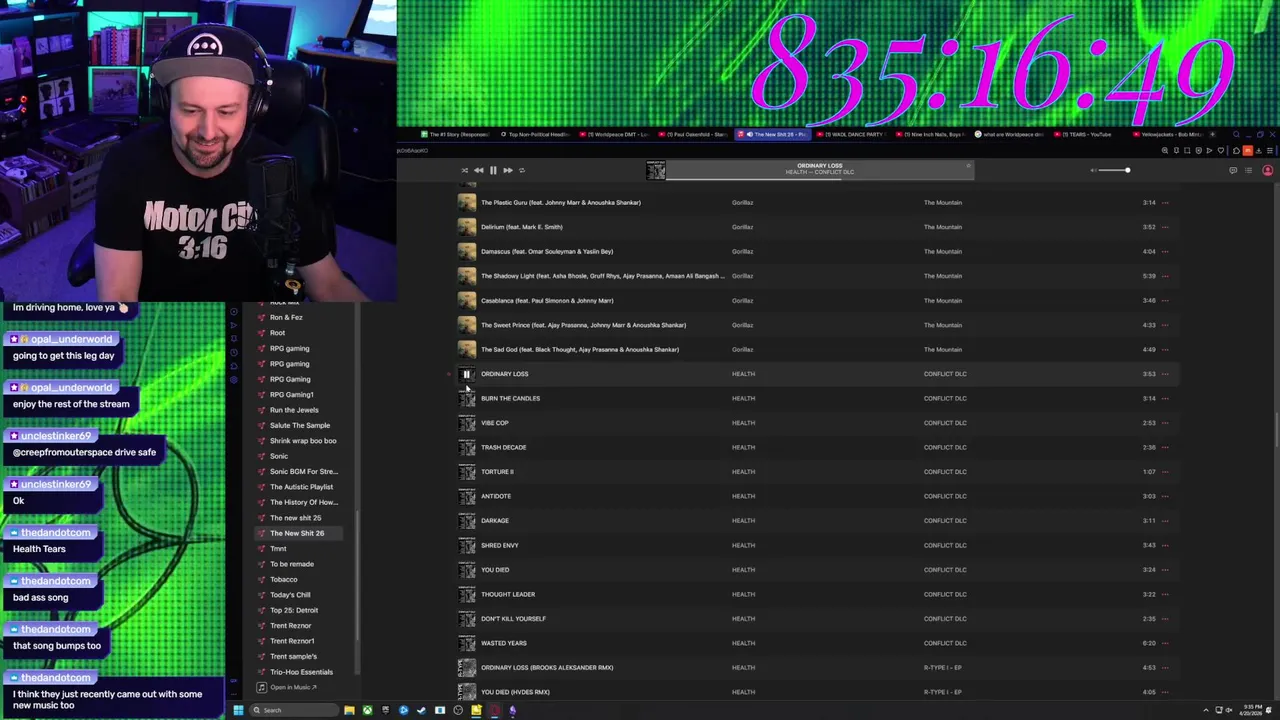Select the track TRASH DECADE
This screenshot has height=720, width=1280.
pos(503,447)
